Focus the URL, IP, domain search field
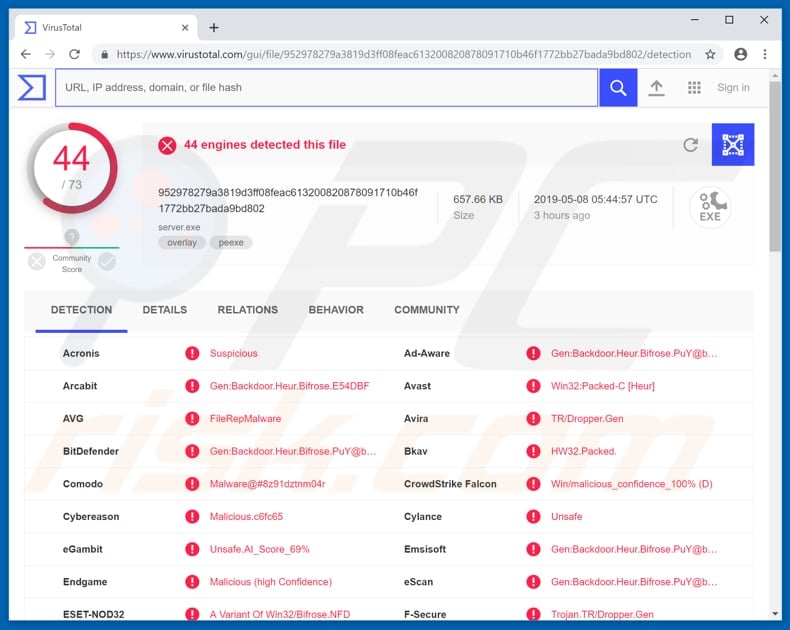 [x=326, y=88]
